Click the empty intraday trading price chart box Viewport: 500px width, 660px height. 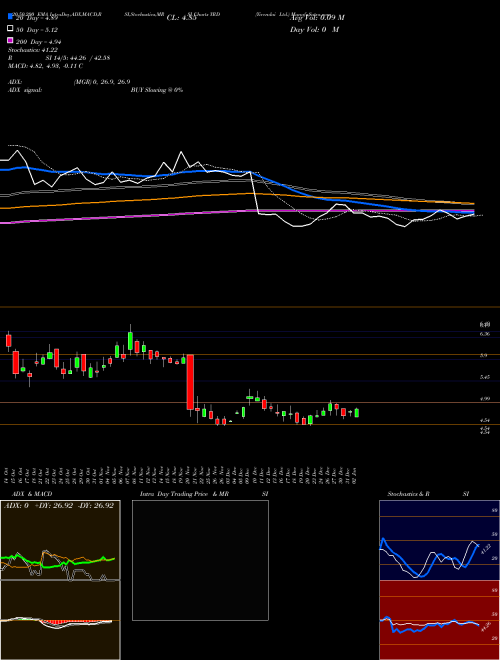(x=200, y=560)
